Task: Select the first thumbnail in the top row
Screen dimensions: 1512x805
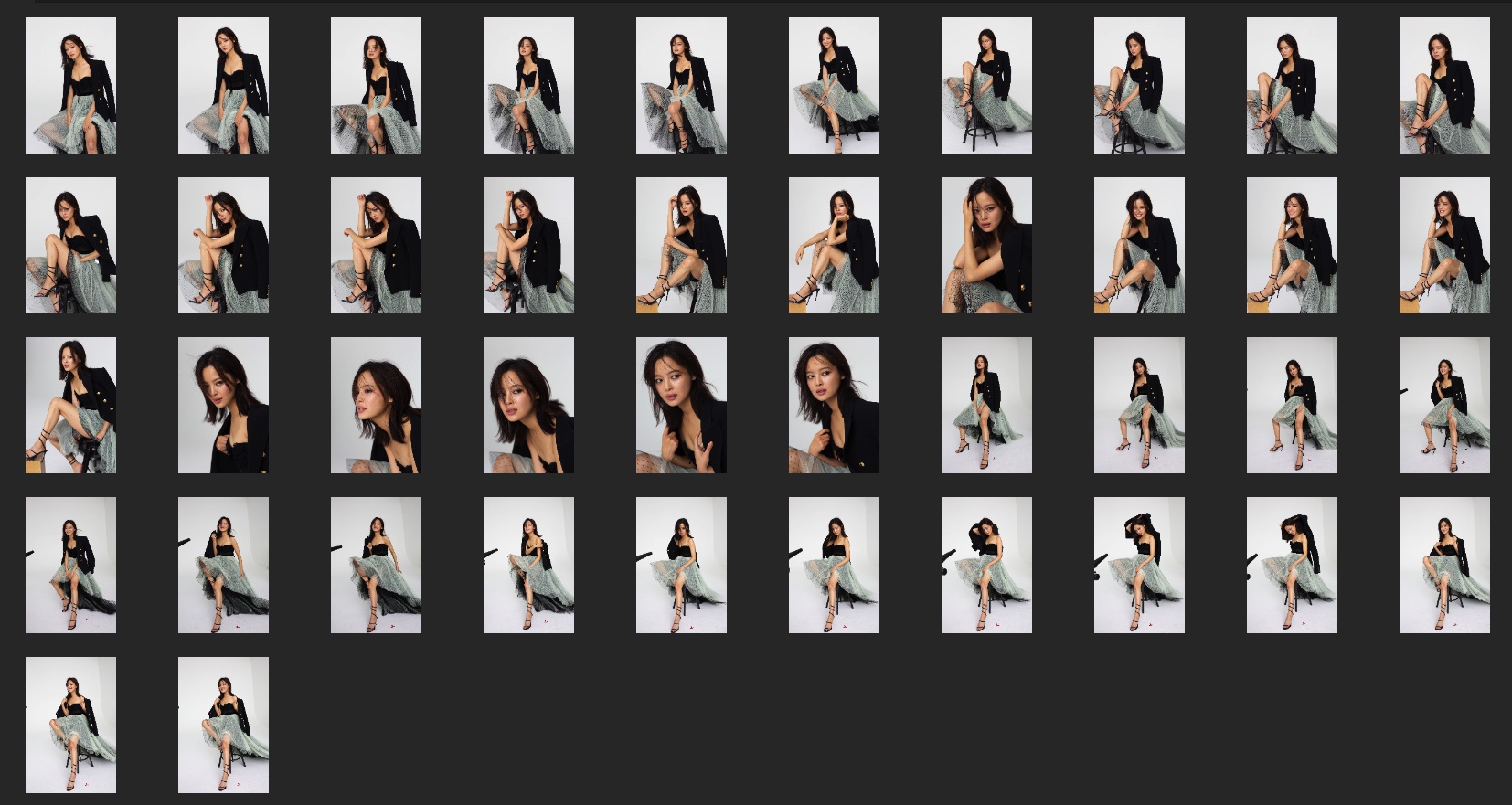Action: [x=70, y=85]
